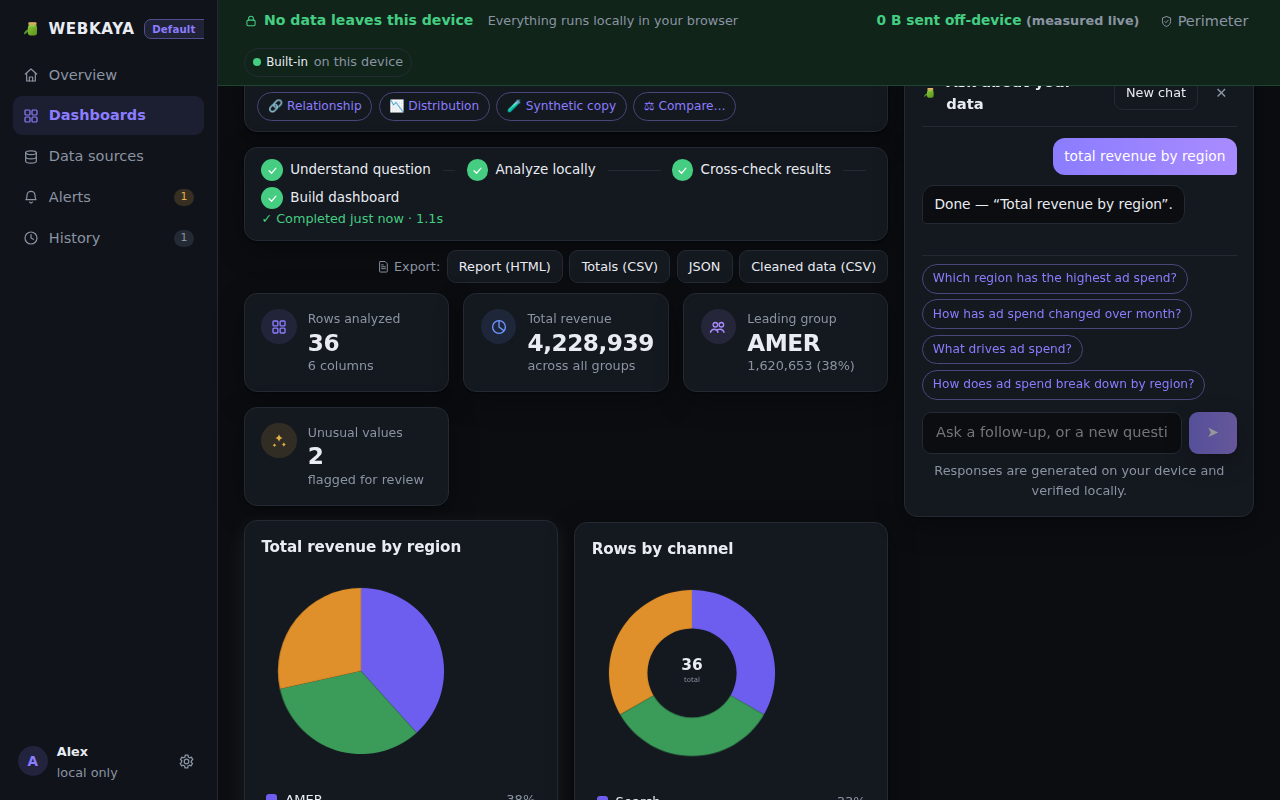Viewport: 1280px width, 800px height.
Task: Export Totals (CSV)
Action: (x=620, y=267)
